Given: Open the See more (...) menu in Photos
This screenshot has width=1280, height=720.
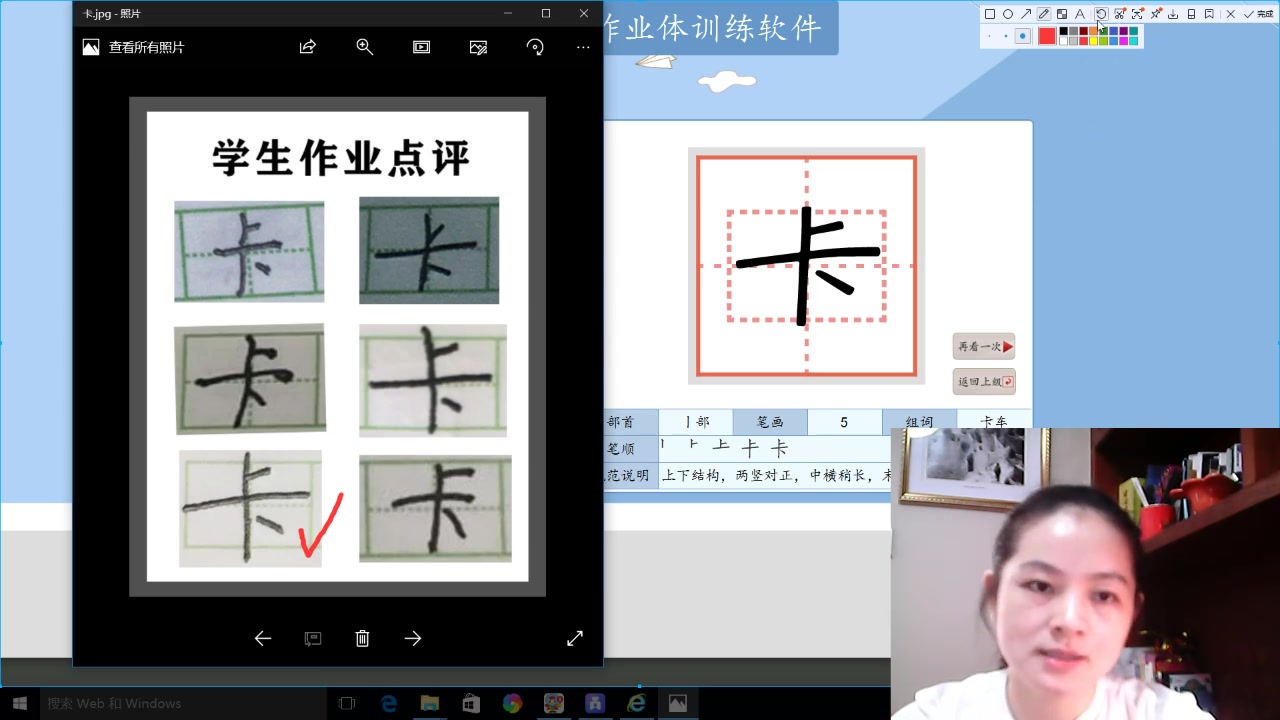Looking at the screenshot, I should click(583, 46).
